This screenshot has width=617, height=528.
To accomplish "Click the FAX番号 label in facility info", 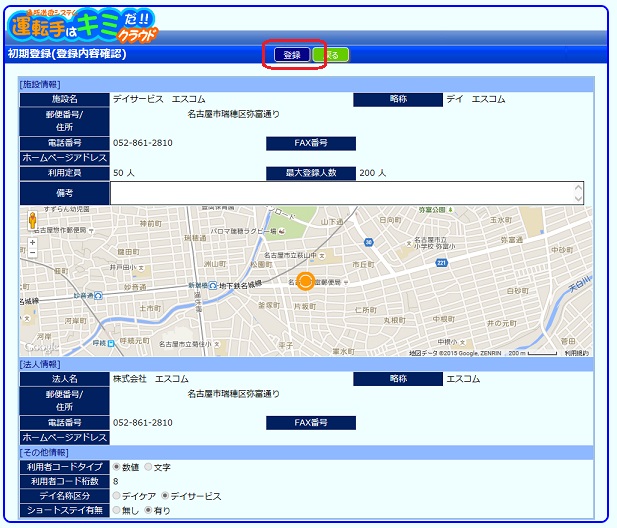I will coord(311,143).
